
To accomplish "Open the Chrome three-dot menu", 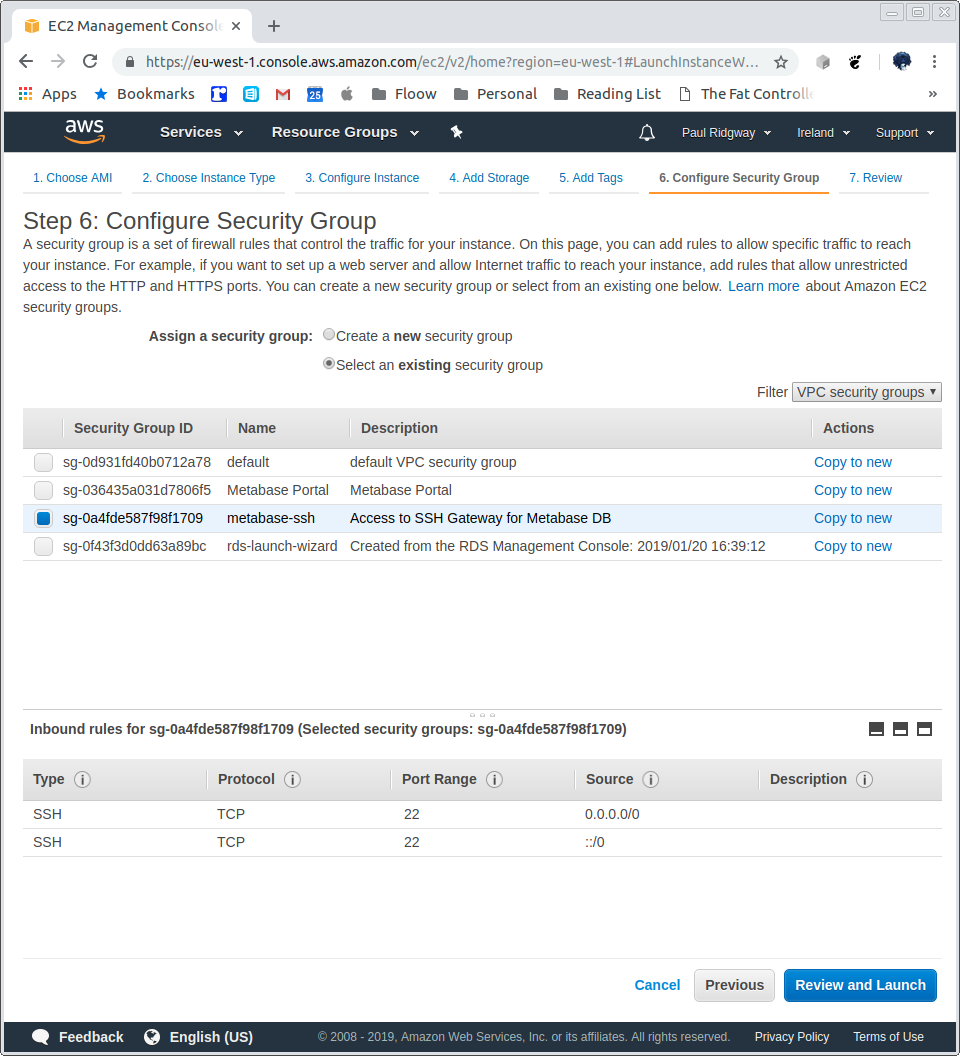I will click(x=934, y=62).
